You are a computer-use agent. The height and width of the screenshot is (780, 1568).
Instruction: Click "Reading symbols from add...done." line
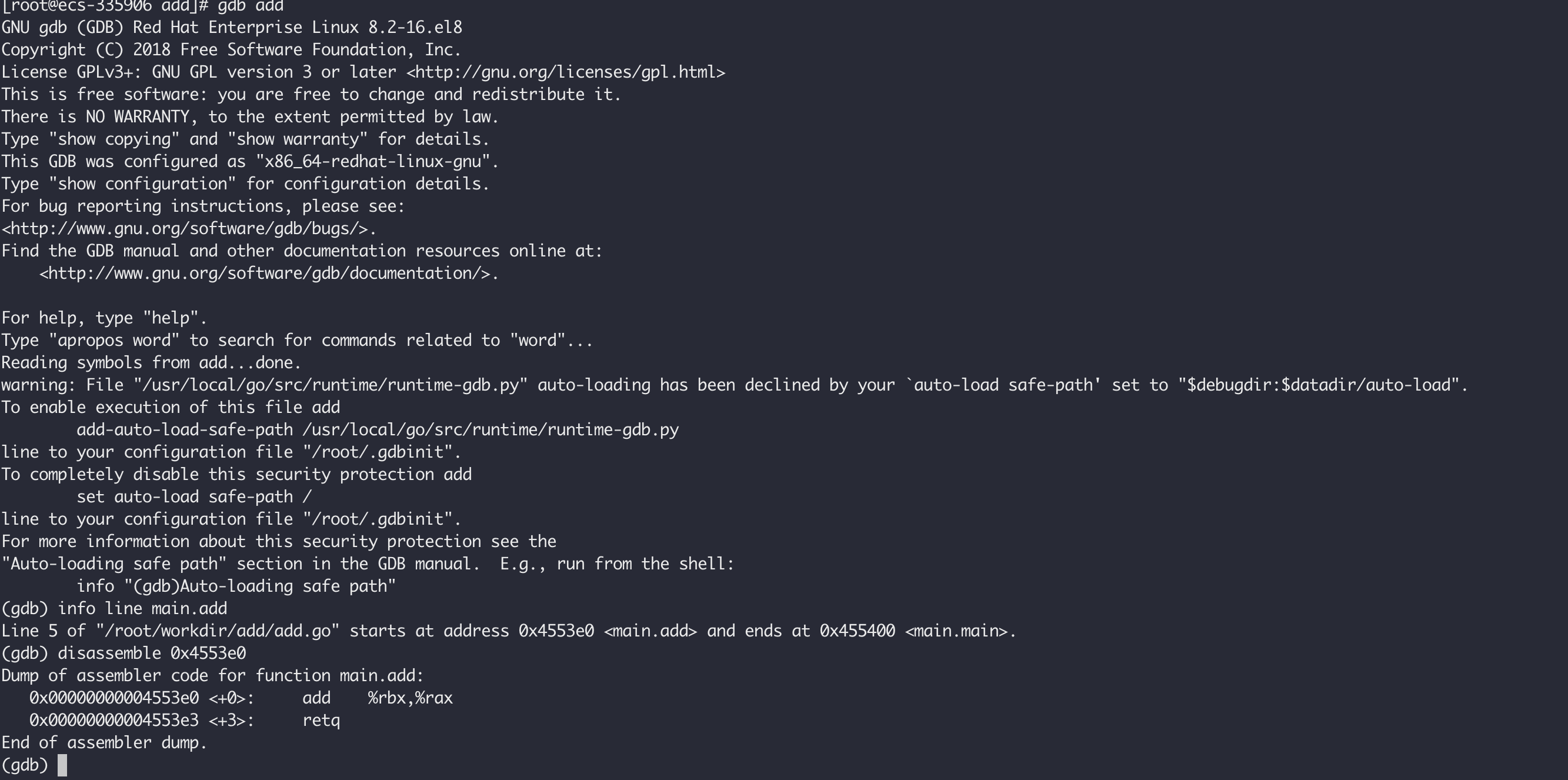pyautogui.click(x=151, y=363)
